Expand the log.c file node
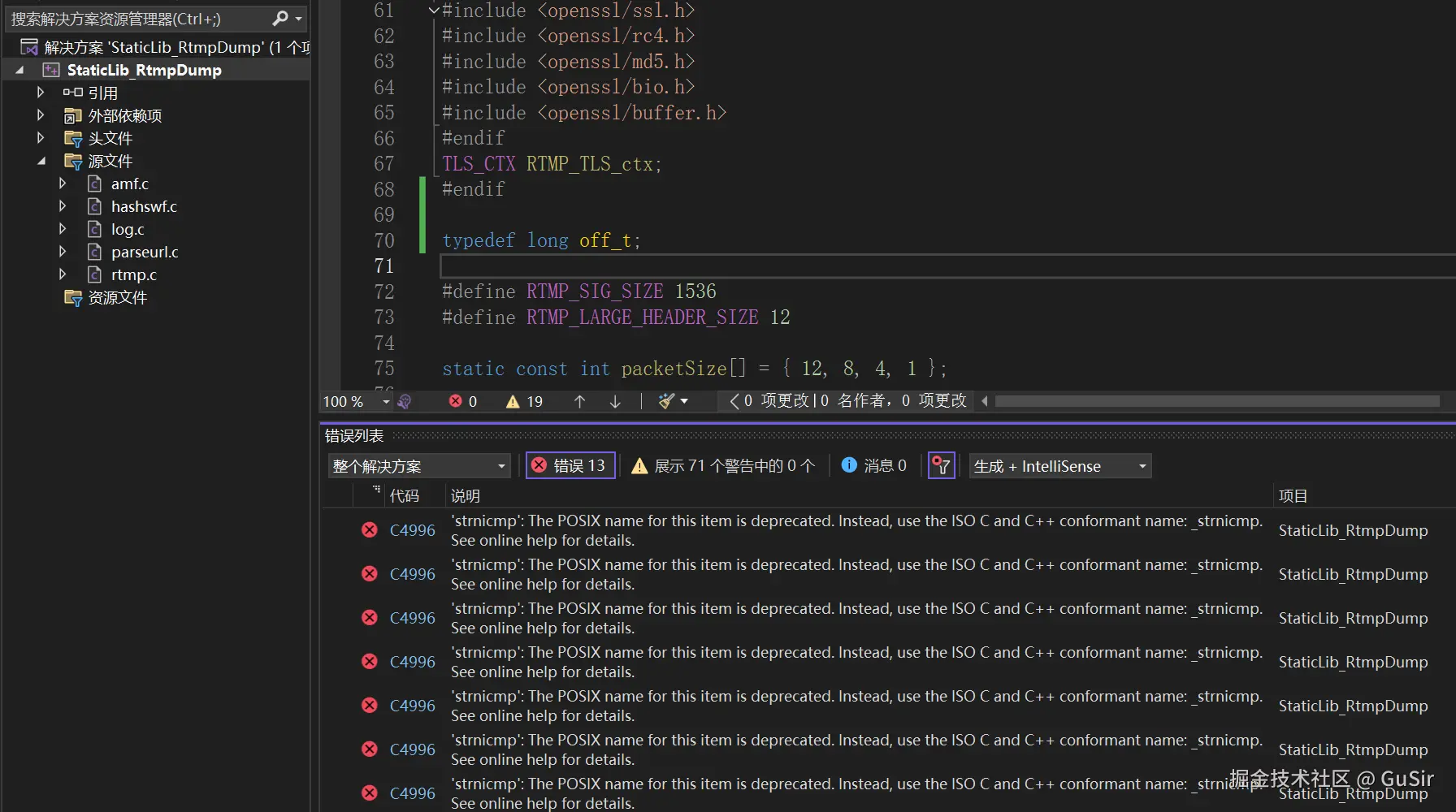Viewport: 1456px width, 812px height. (63, 229)
